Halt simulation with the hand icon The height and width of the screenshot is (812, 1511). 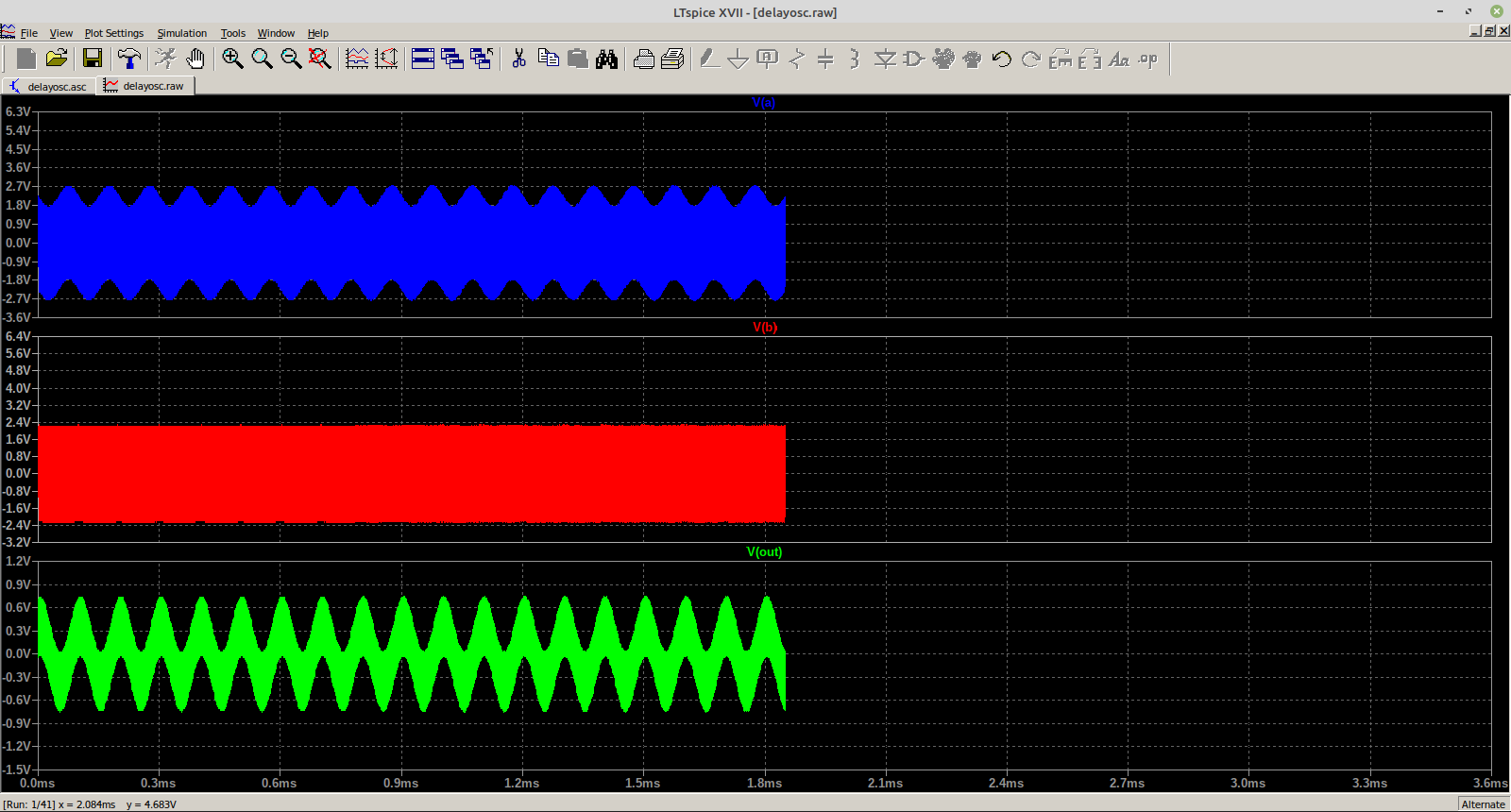point(195,59)
